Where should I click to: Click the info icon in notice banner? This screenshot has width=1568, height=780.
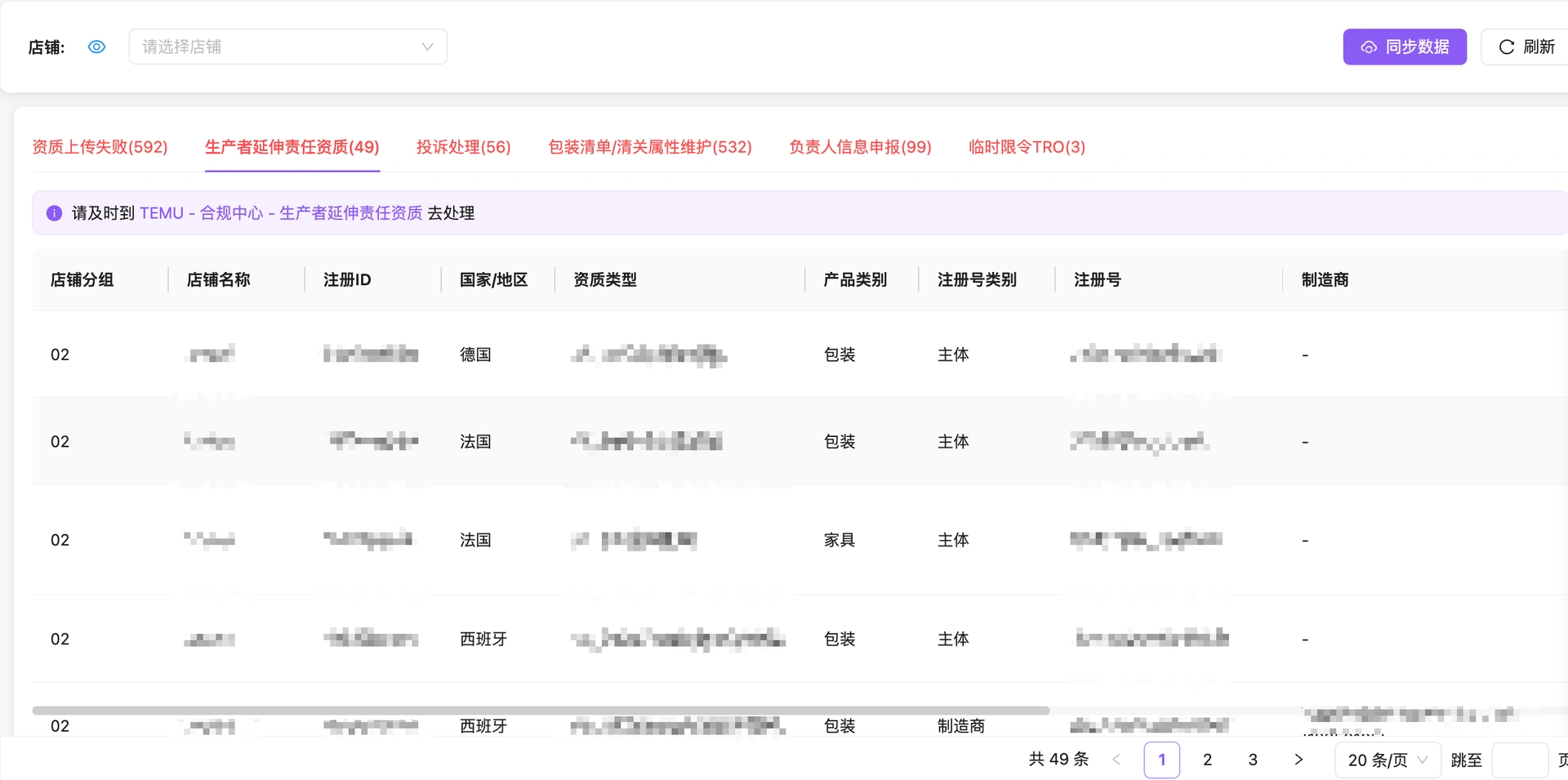54,213
